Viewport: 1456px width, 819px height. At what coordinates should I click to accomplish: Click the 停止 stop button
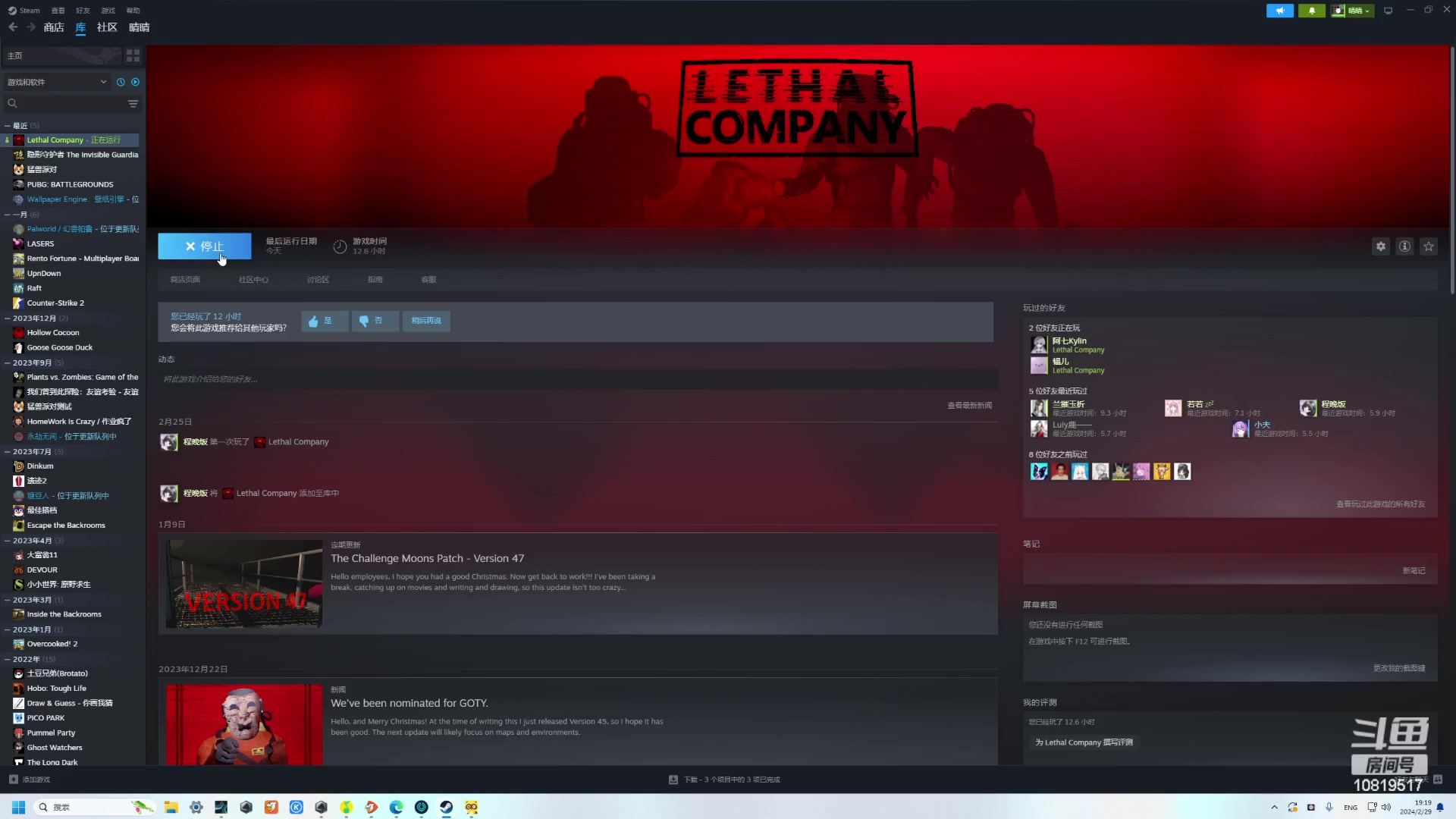point(205,246)
